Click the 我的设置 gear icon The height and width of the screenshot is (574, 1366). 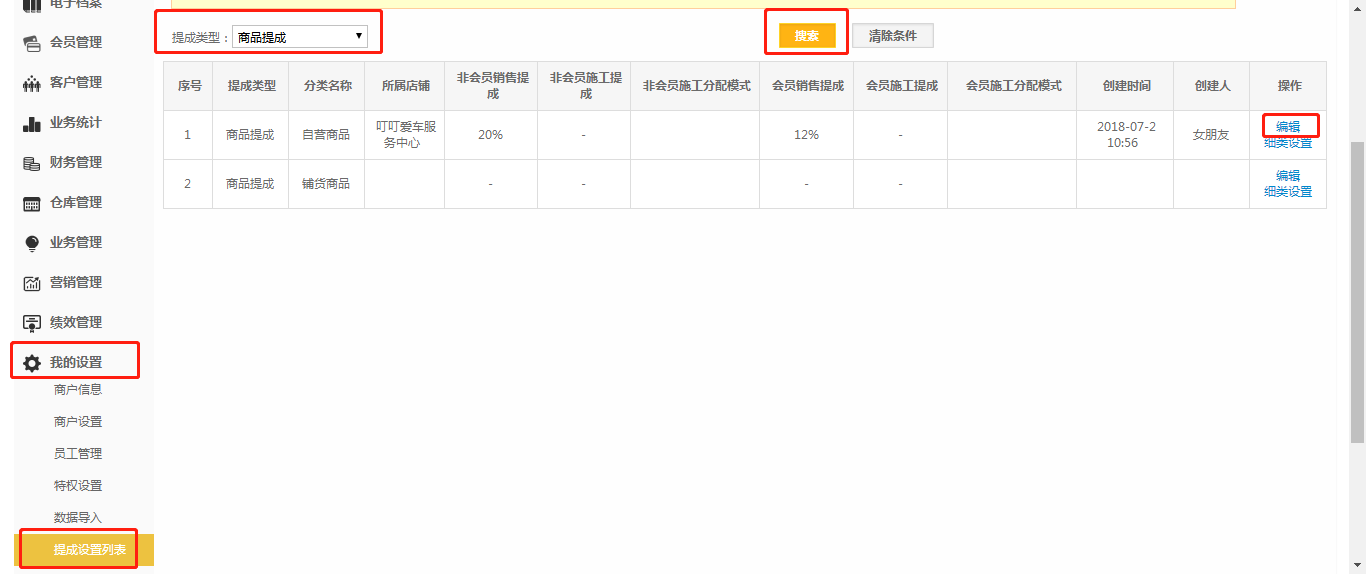(x=32, y=363)
